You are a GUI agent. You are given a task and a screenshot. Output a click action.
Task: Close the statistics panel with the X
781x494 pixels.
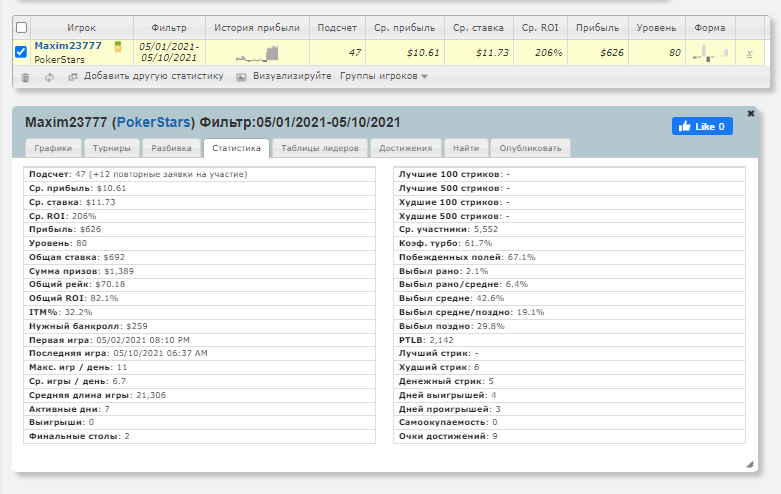click(751, 114)
